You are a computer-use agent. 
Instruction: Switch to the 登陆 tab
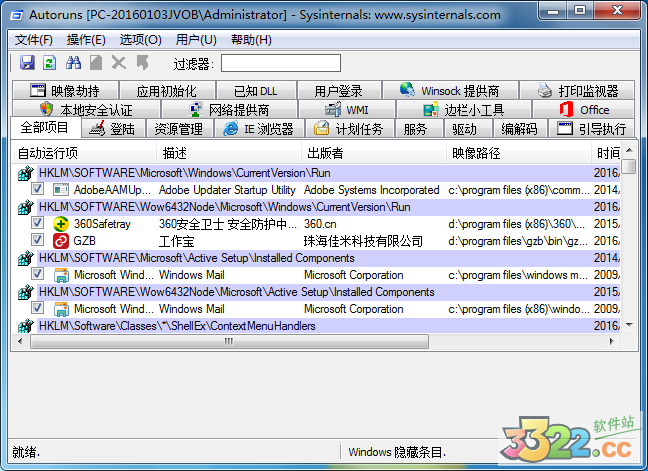coord(113,129)
